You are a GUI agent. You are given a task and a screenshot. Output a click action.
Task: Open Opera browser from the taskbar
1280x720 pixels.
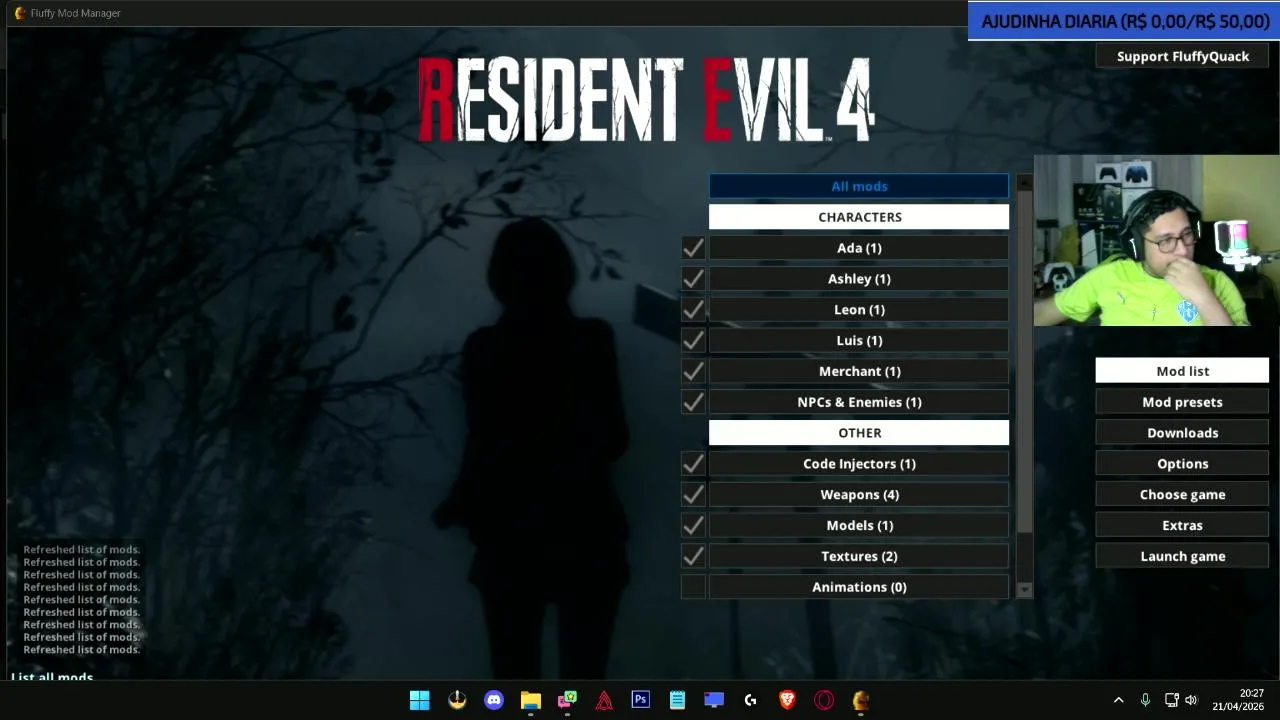coord(824,700)
